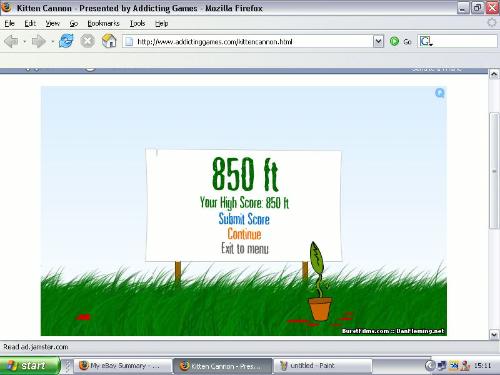Click the Stop loading icon
Viewport: 500px width, 375px height.
tap(87, 41)
